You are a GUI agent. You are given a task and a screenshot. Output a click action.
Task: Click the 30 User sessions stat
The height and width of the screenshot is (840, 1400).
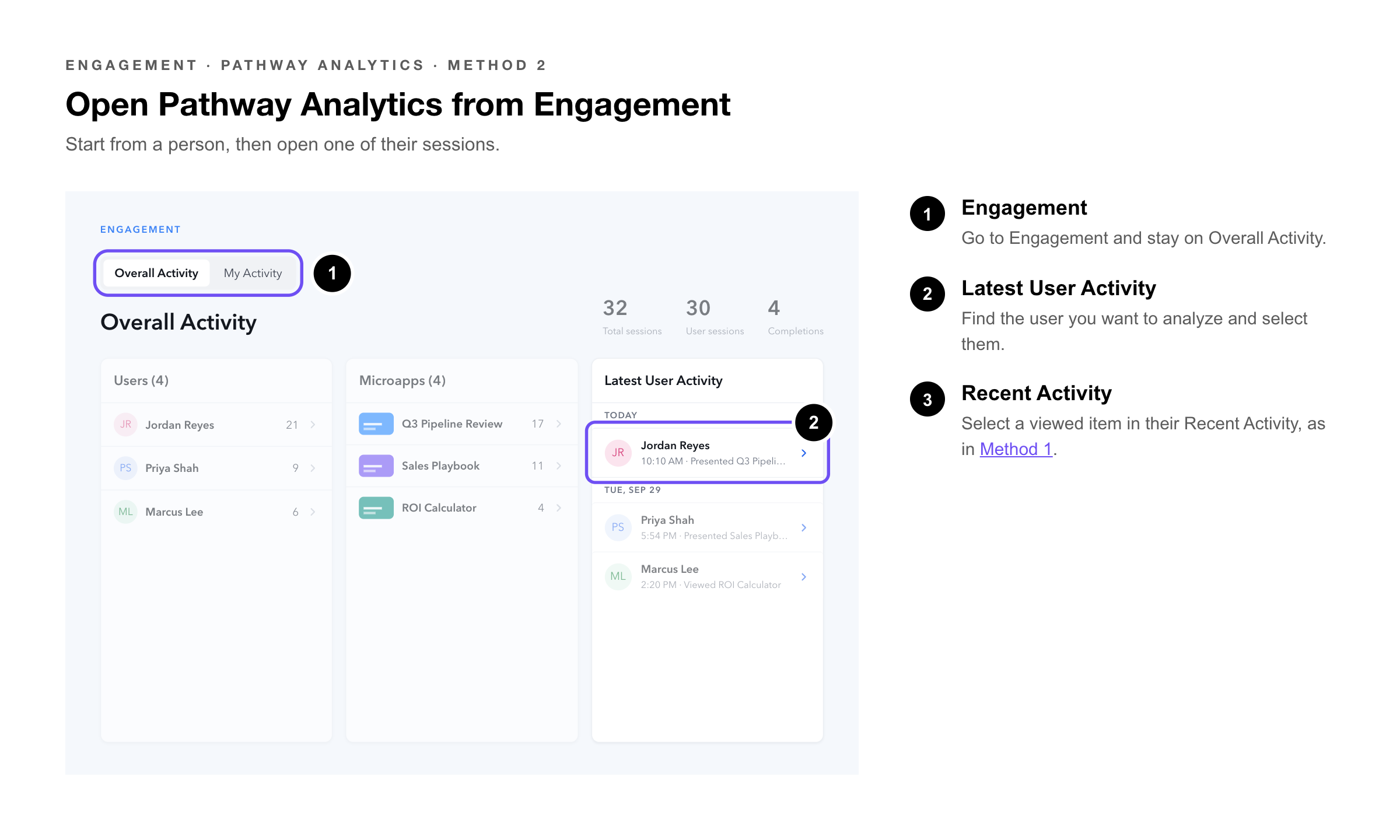coord(715,317)
